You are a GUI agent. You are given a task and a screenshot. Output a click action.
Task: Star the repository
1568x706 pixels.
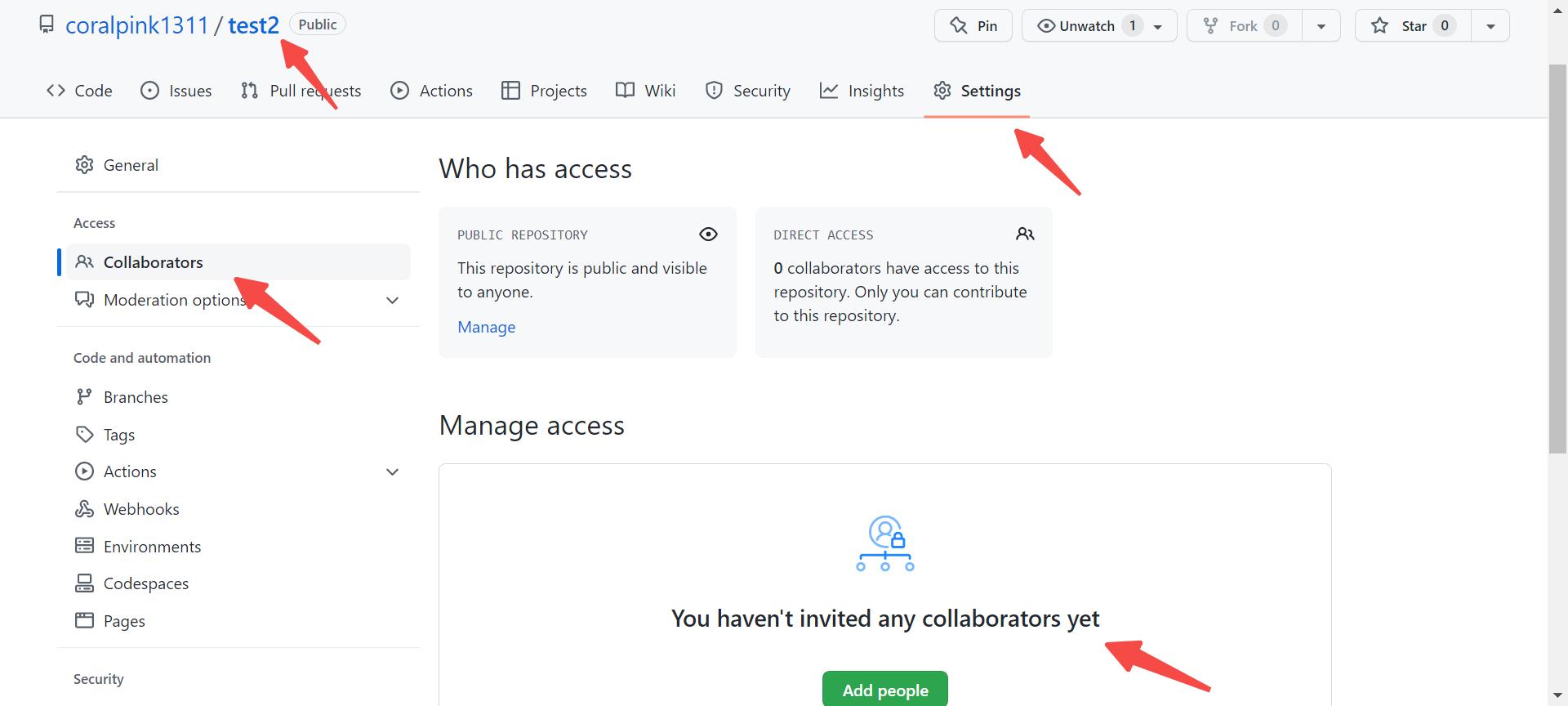click(1413, 26)
